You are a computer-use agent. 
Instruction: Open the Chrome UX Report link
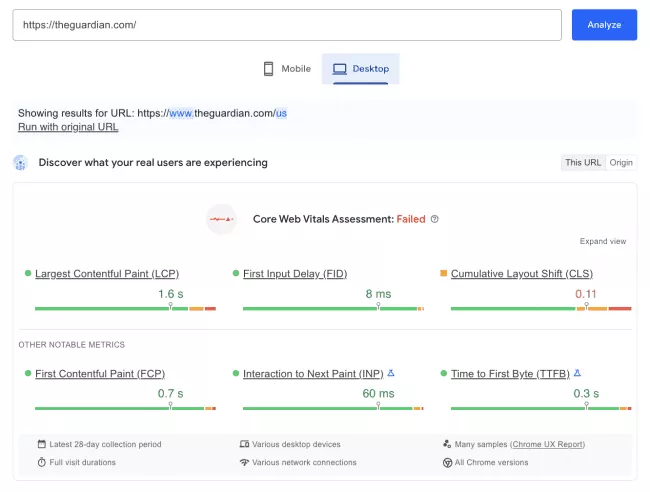click(547, 444)
